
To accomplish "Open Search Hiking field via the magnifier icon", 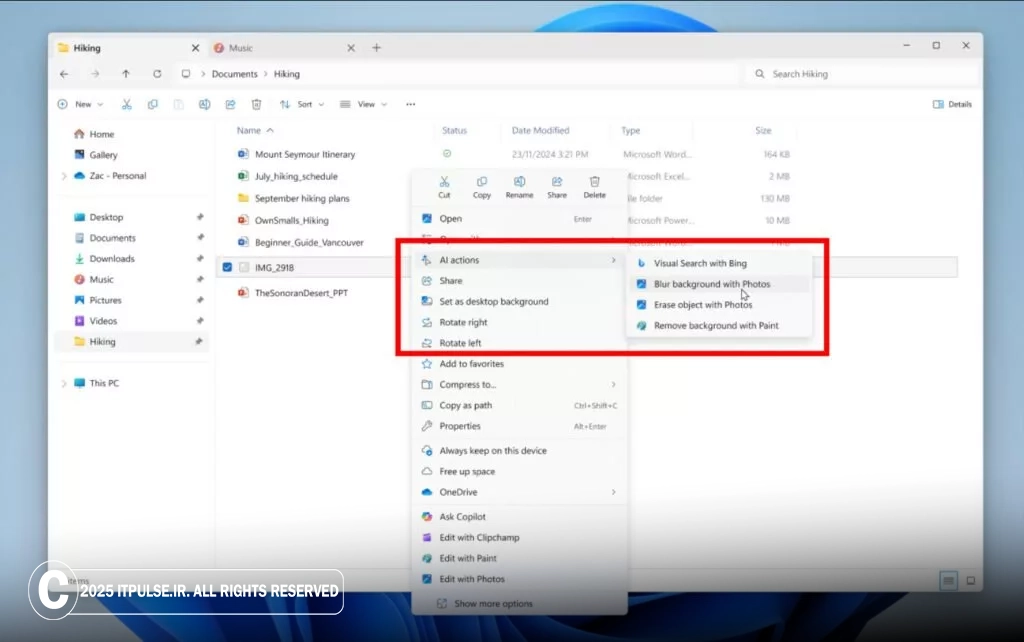I will pos(761,74).
